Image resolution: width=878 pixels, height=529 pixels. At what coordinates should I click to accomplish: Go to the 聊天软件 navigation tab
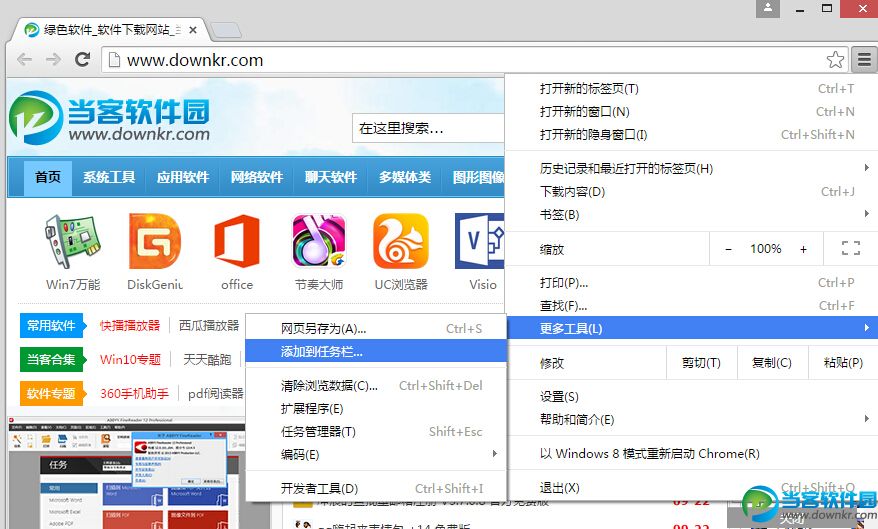pos(331,177)
